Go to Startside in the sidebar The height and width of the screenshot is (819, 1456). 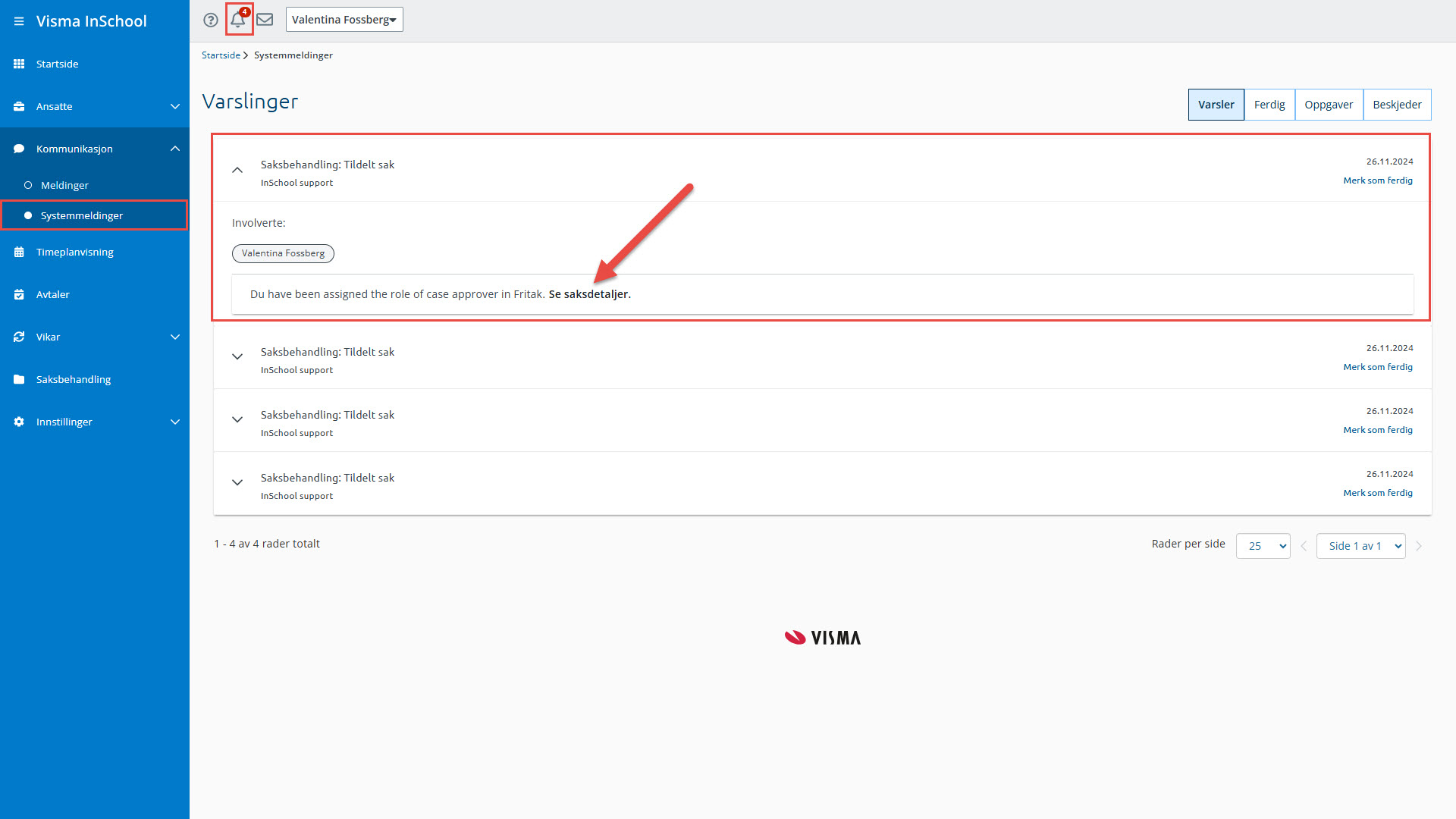58,64
